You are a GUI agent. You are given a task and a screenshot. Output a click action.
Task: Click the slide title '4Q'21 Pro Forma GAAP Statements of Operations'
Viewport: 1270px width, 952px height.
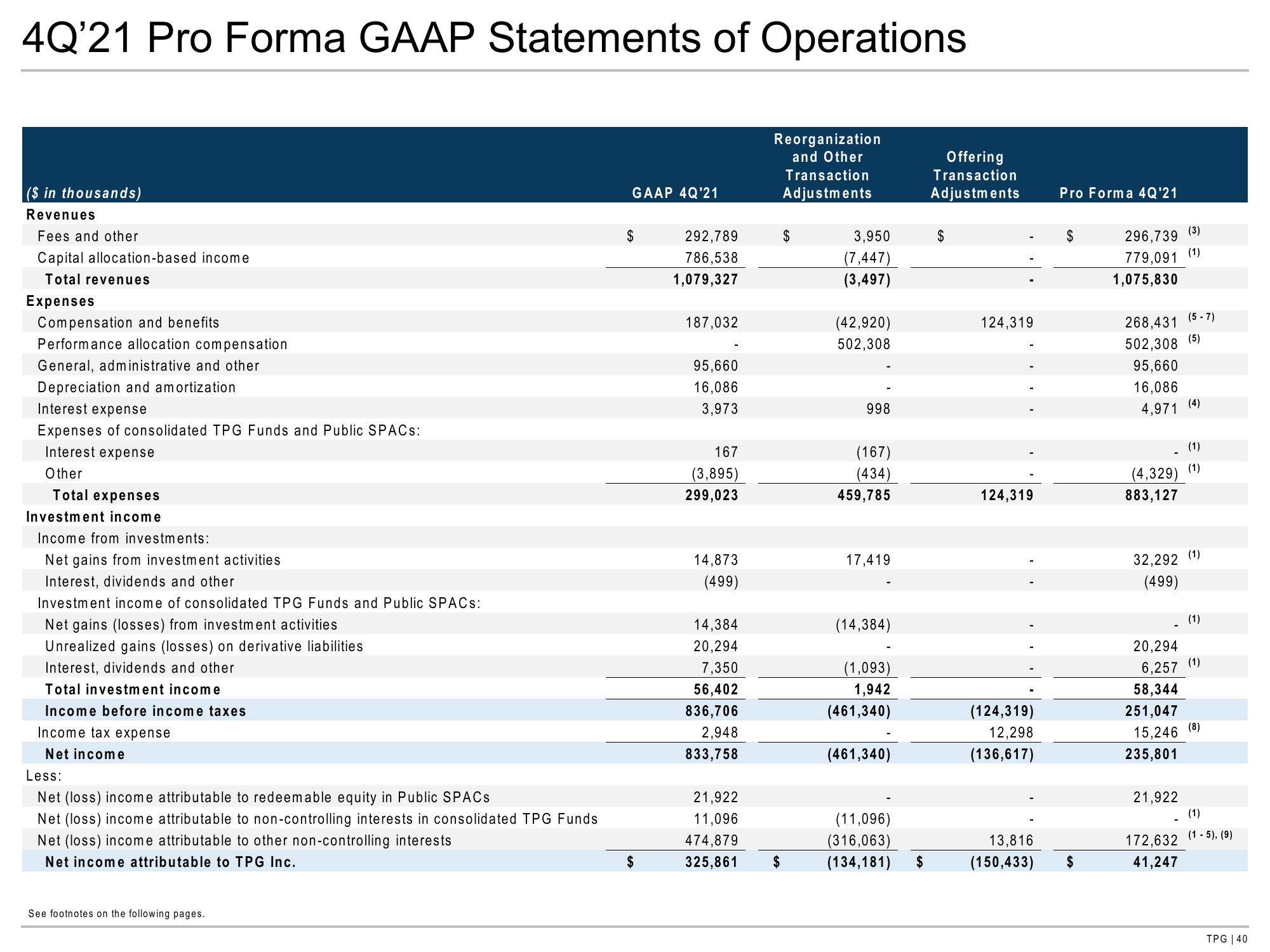click(x=494, y=38)
